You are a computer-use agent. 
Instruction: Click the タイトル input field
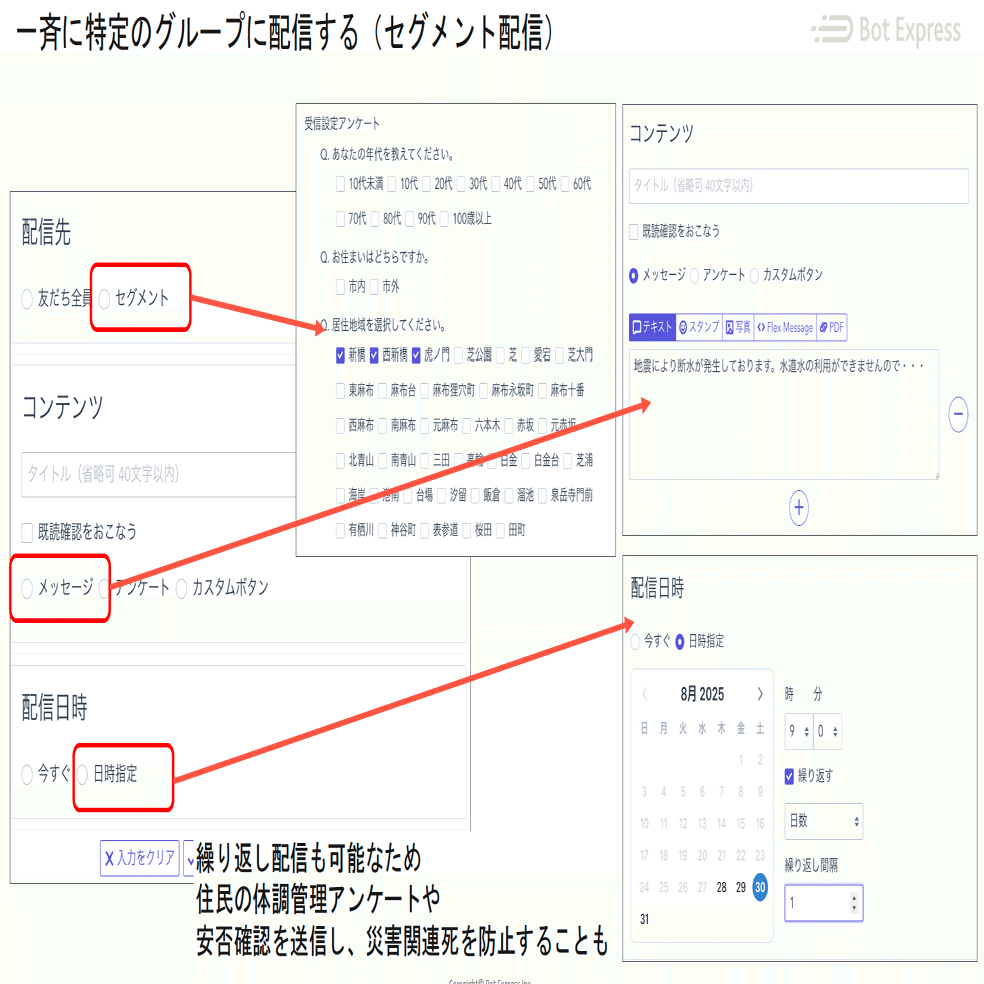point(798,187)
